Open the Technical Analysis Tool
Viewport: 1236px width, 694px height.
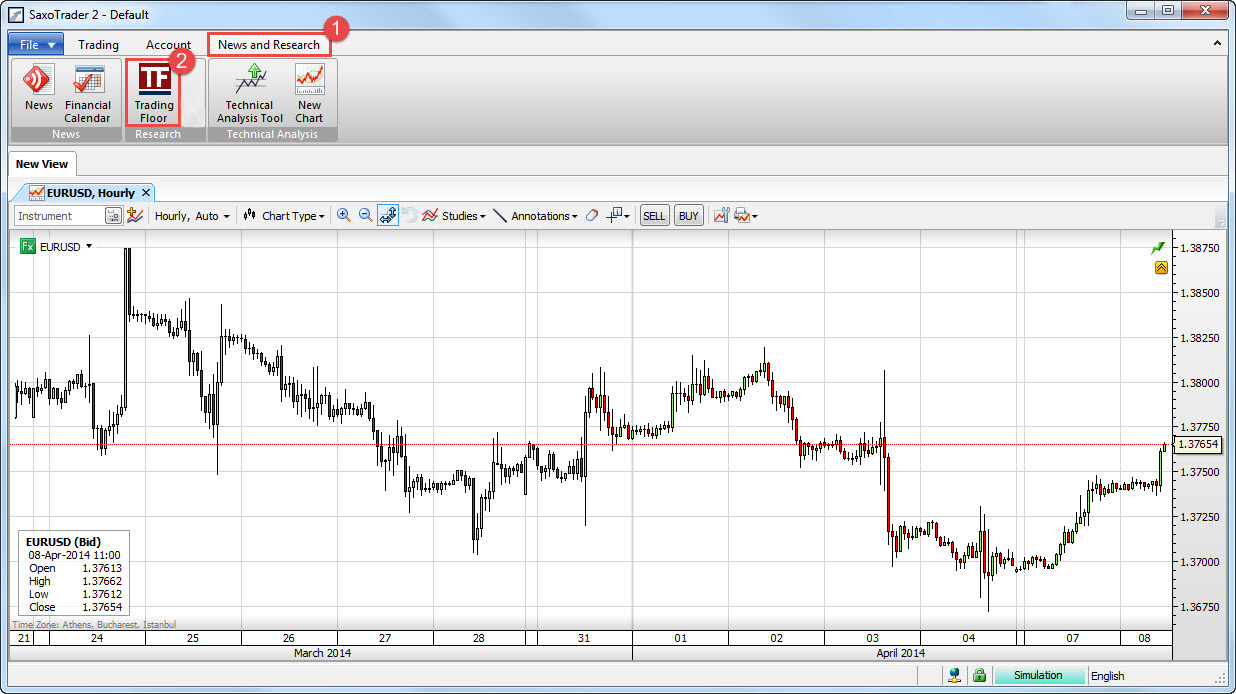(250, 93)
